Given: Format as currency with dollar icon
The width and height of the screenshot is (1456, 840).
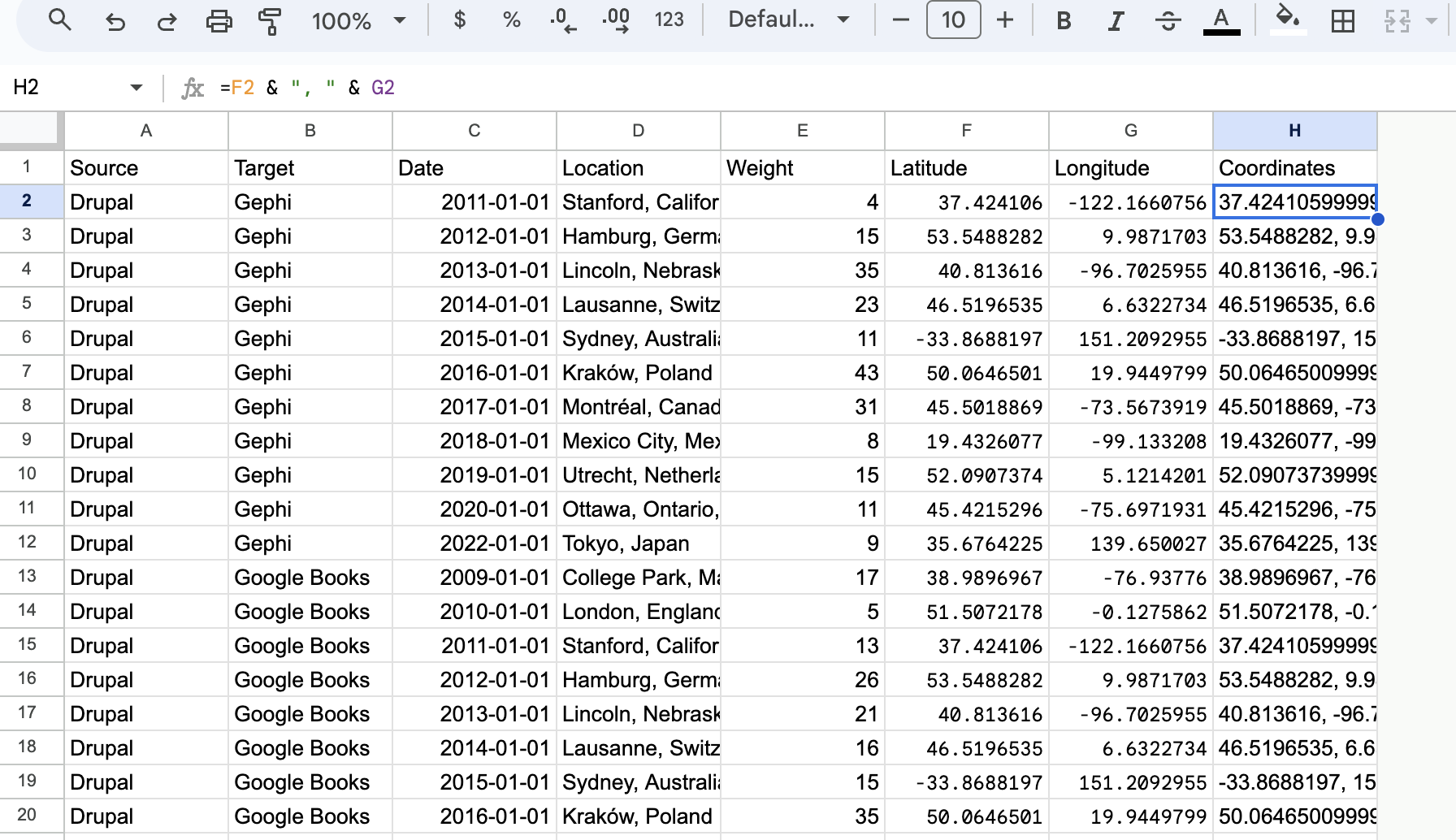Looking at the screenshot, I should [460, 20].
